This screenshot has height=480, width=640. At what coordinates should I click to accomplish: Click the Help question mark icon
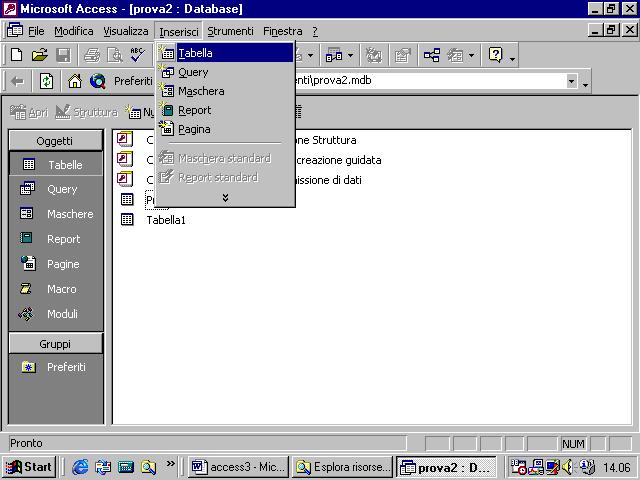tap(496, 55)
